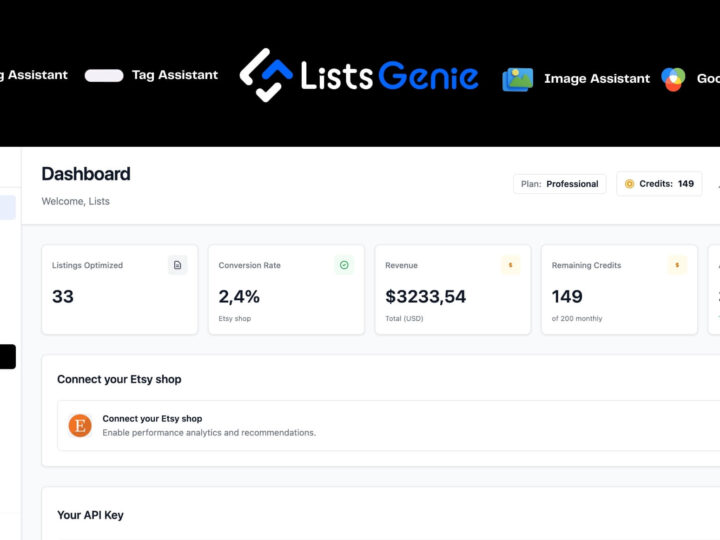Click the Etsy shop caption under conversion rate
This screenshot has width=720, height=540.
pyautogui.click(x=235, y=318)
